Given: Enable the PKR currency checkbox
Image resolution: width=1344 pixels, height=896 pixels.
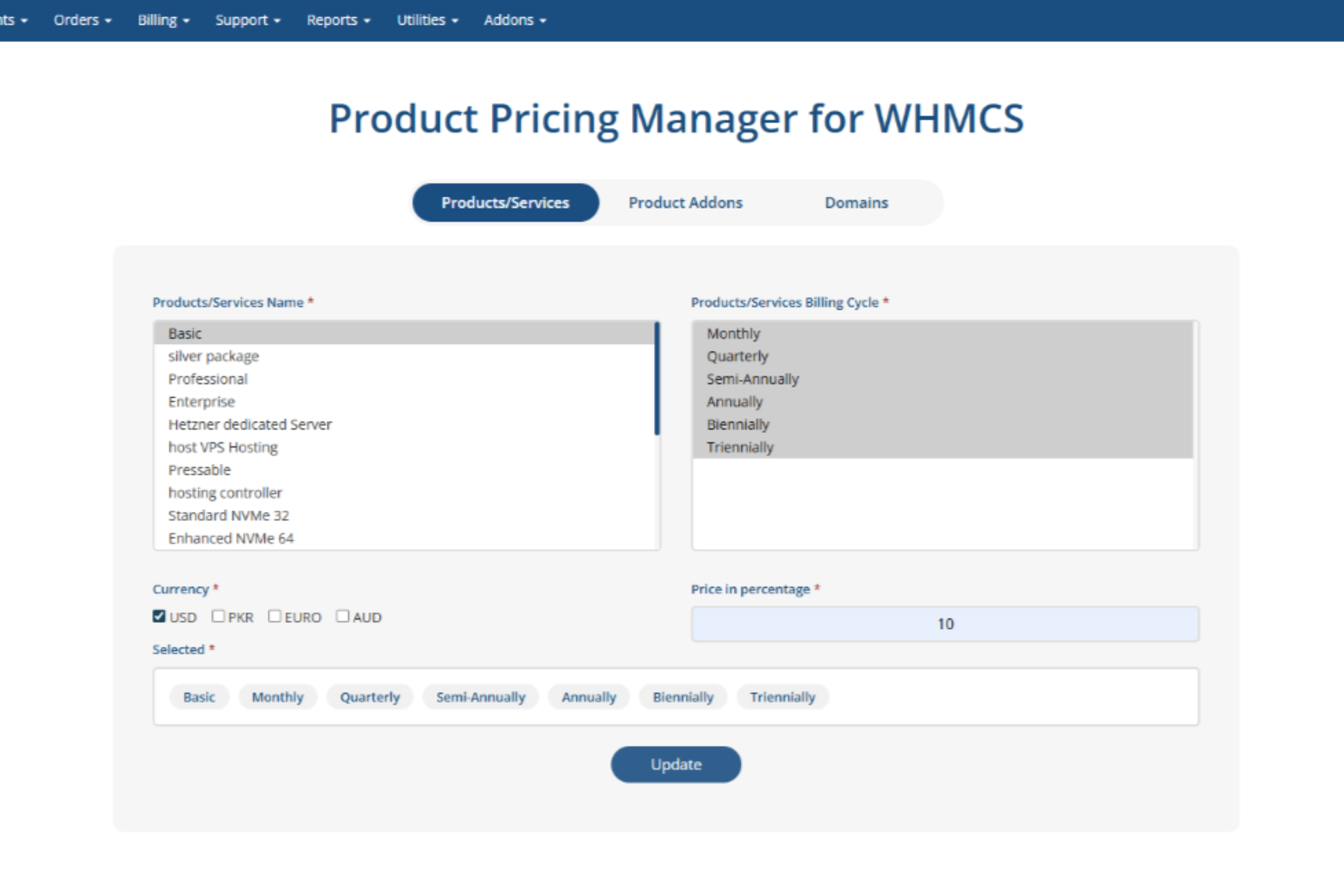Looking at the screenshot, I should [x=218, y=616].
